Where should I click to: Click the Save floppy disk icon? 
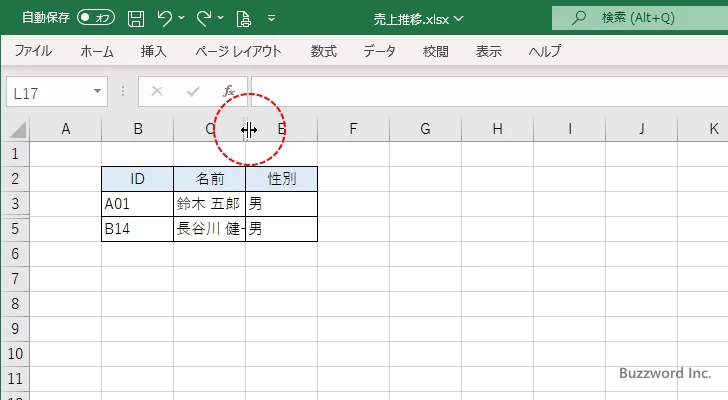pos(136,18)
